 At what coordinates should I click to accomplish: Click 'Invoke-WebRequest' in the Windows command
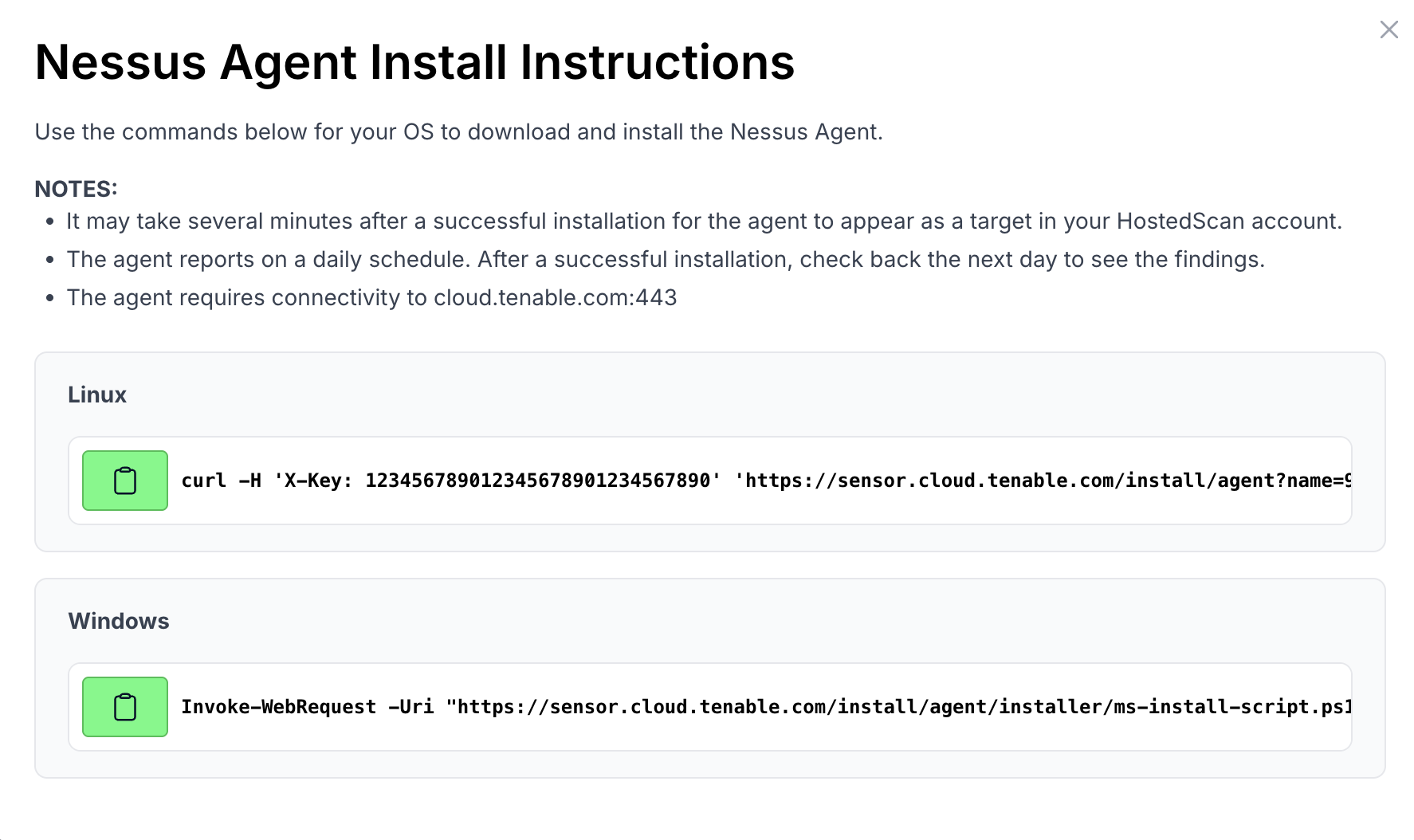[278, 707]
